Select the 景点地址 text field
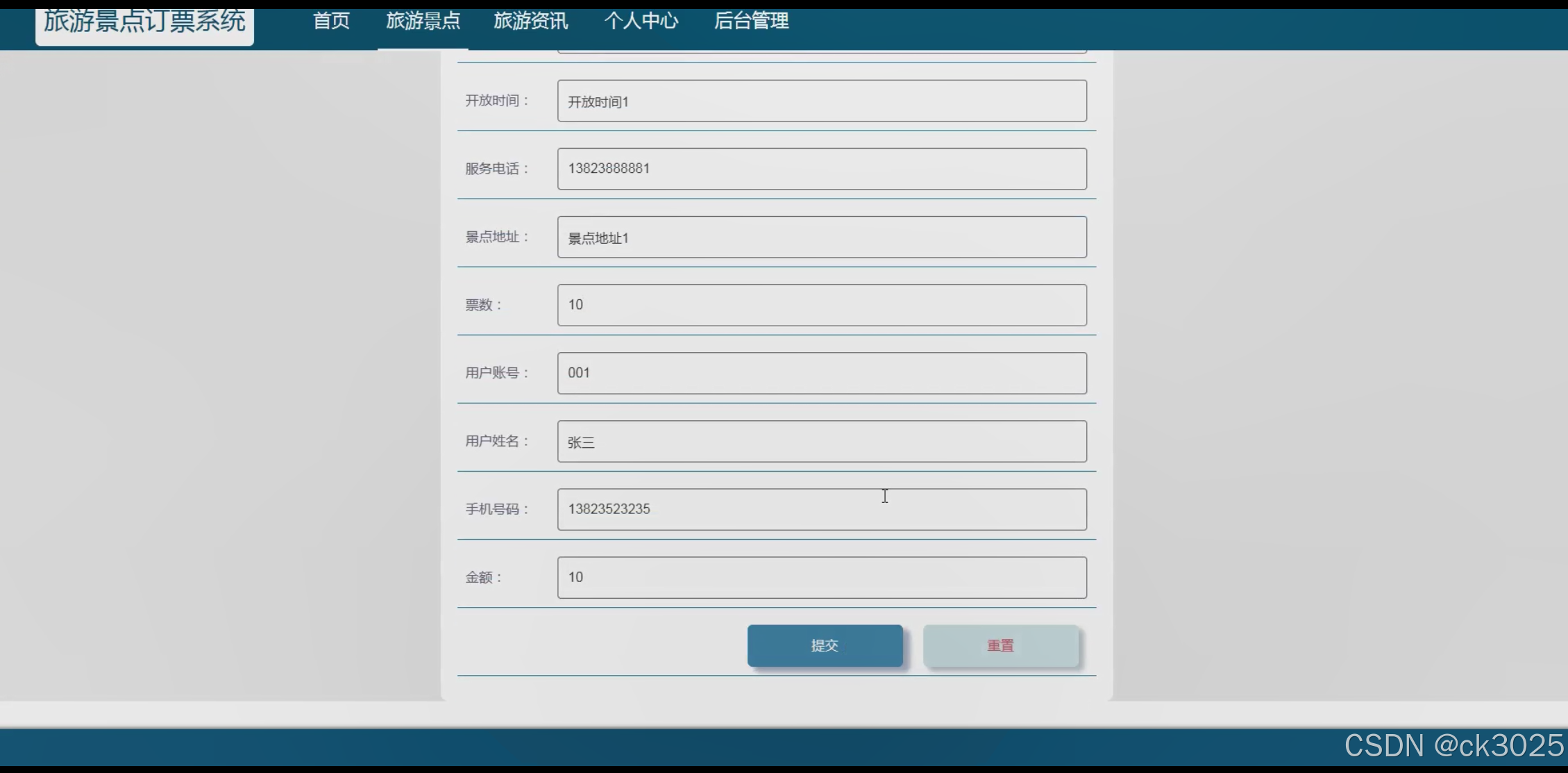The width and height of the screenshot is (1568, 773). 821,238
